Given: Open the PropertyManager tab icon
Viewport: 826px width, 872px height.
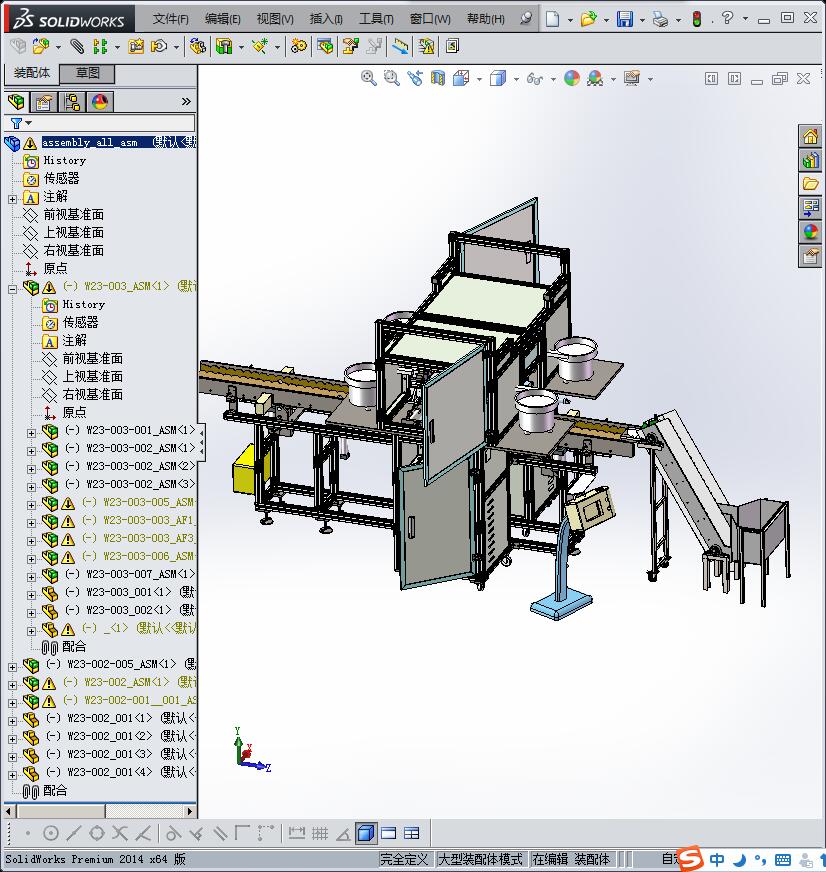Looking at the screenshot, I should click(43, 102).
